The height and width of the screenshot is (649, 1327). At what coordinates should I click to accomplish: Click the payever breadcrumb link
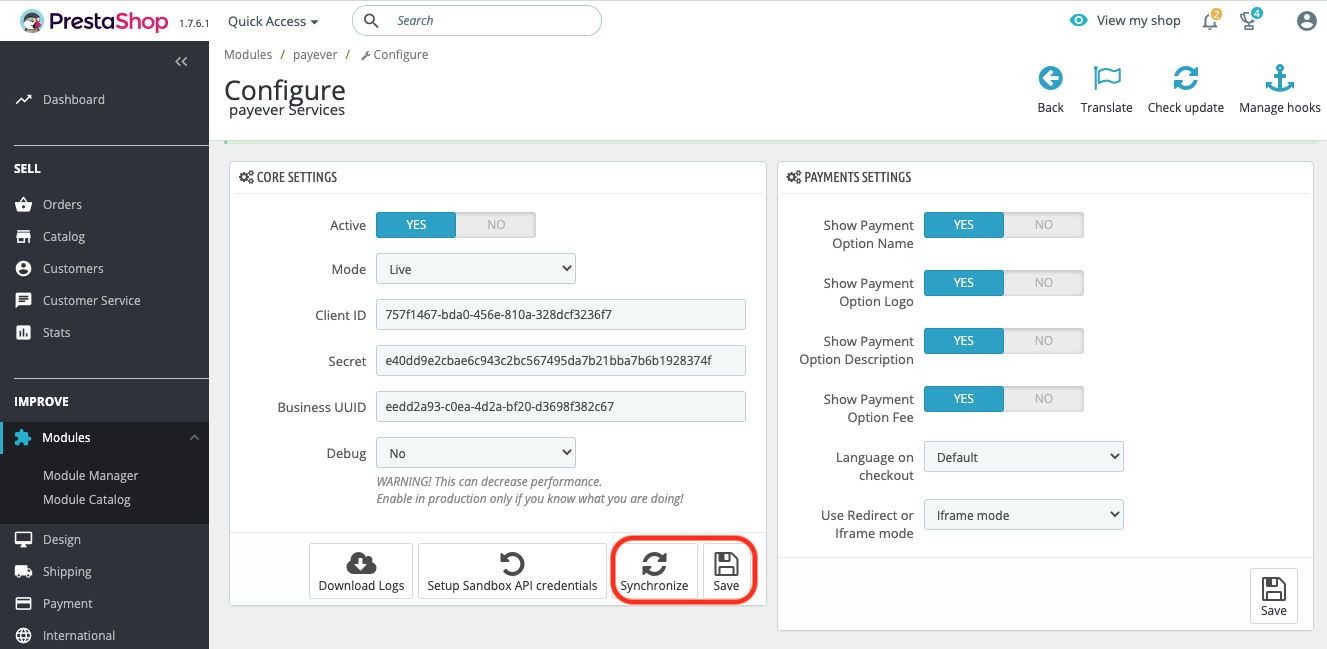pos(315,55)
